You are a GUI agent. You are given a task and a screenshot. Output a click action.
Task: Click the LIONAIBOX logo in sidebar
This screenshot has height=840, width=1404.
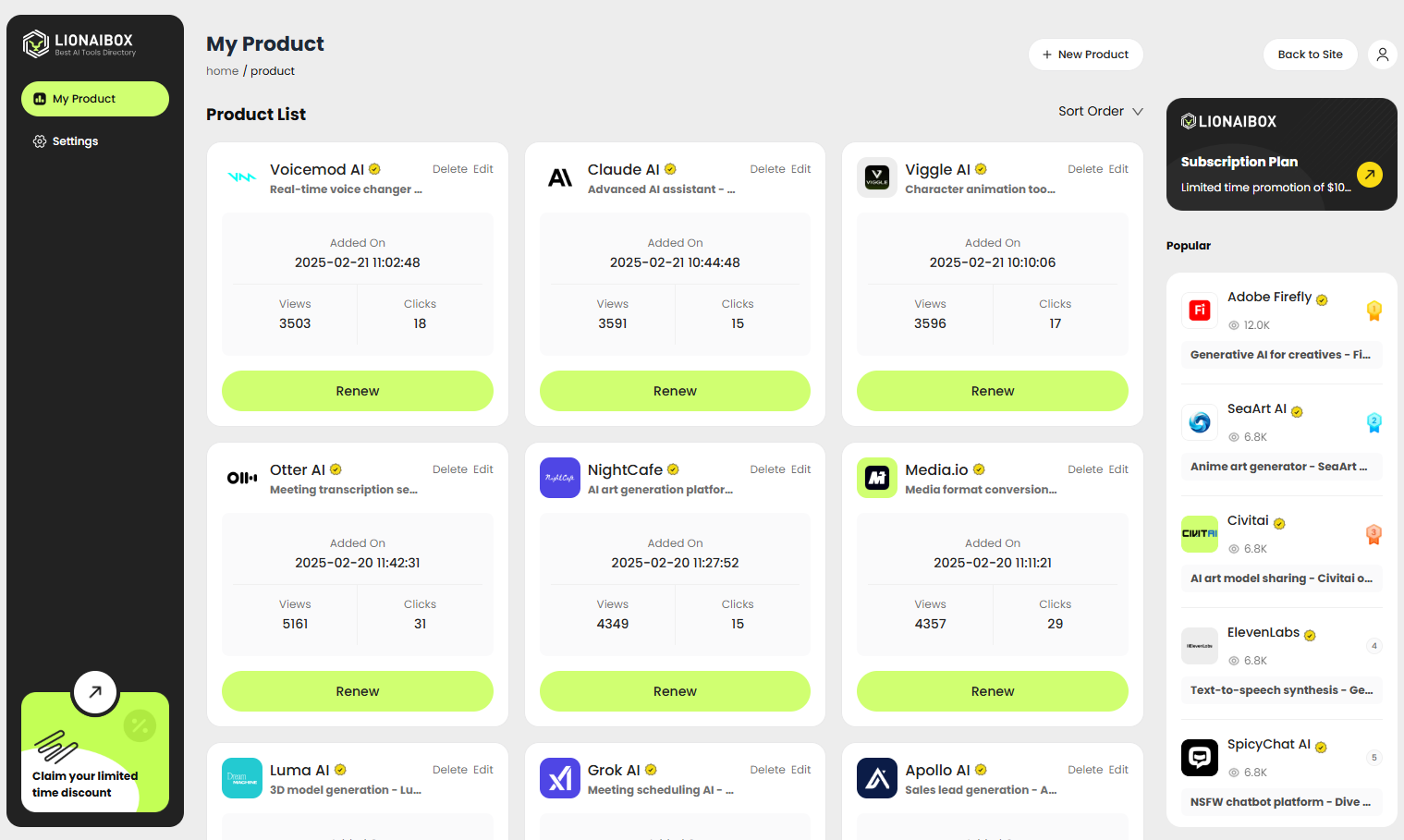click(x=79, y=43)
